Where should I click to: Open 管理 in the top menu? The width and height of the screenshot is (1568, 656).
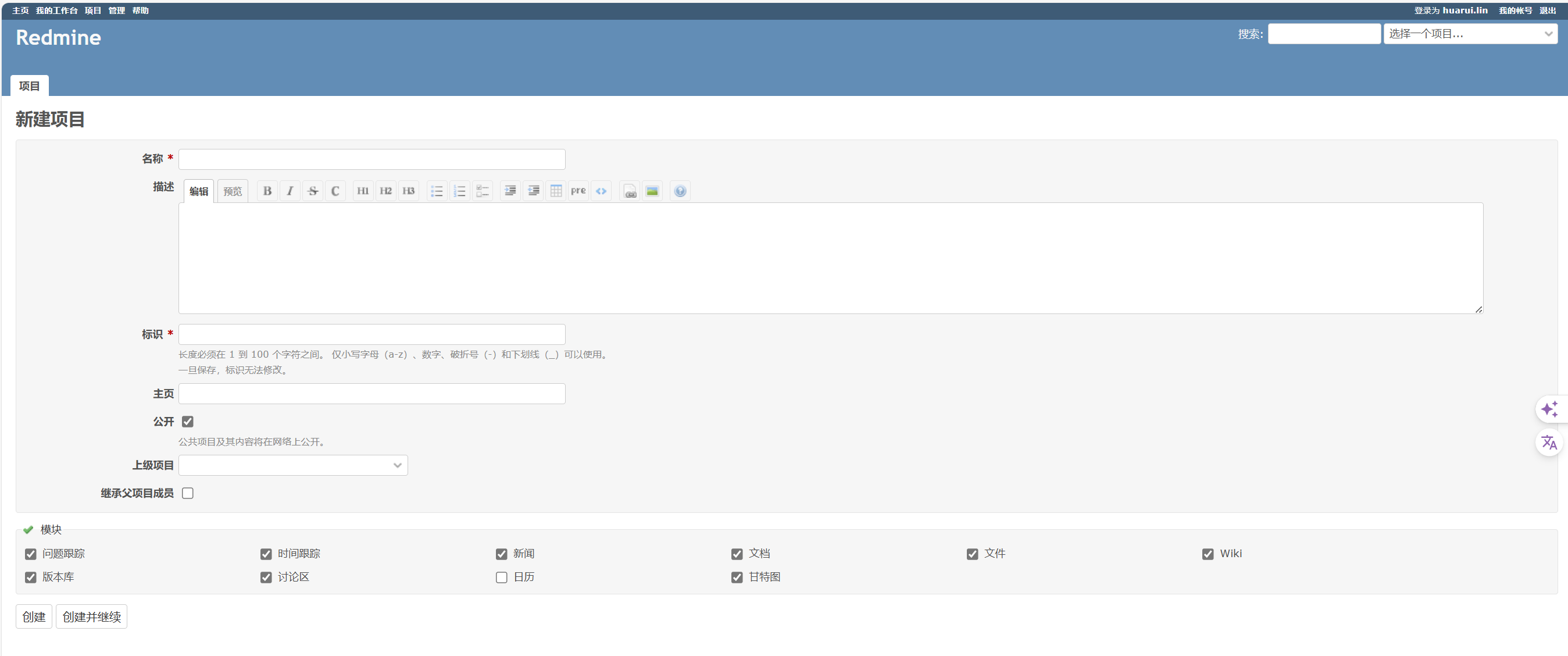(x=116, y=10)
